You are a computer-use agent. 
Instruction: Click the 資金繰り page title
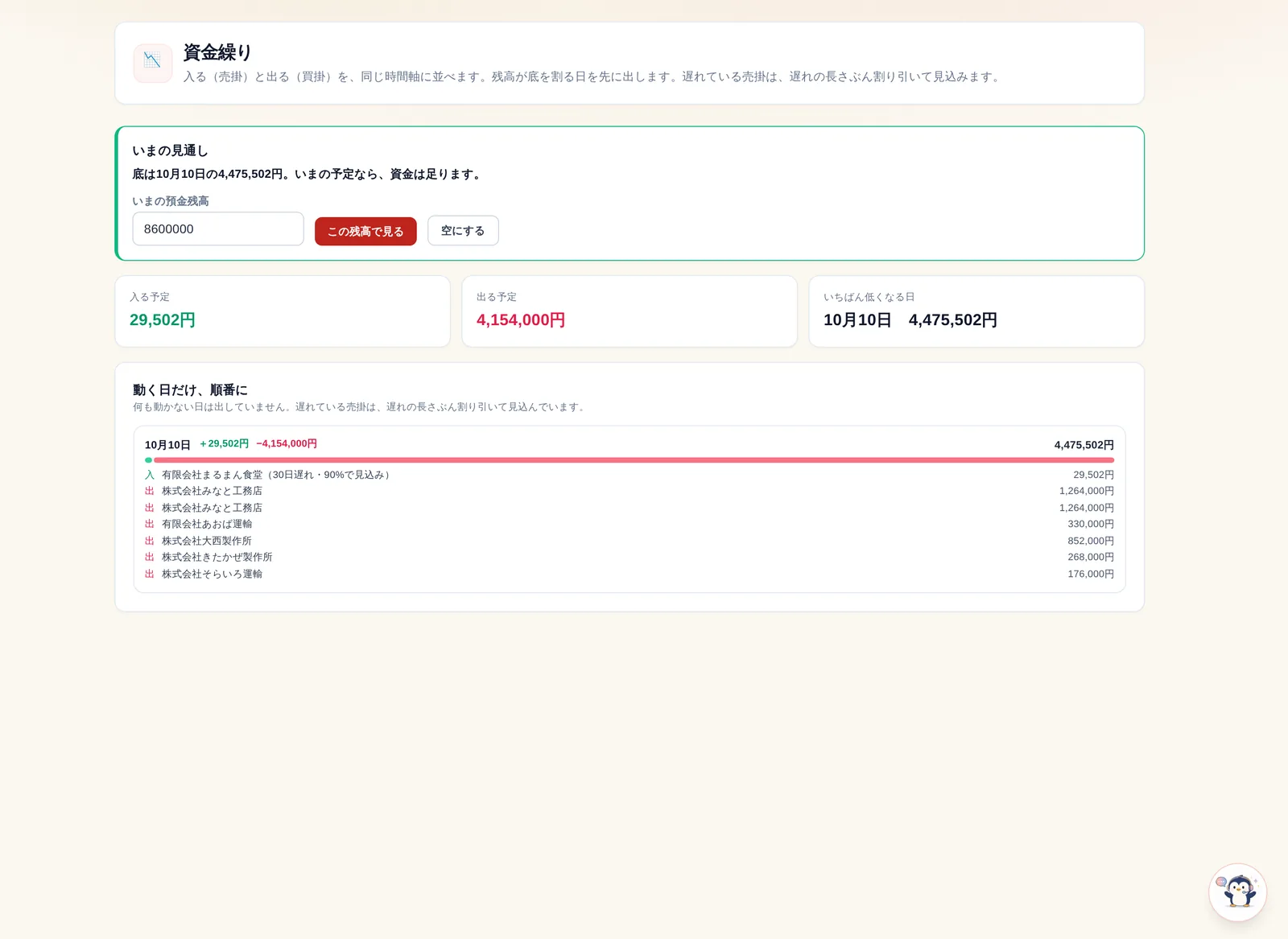[x=217, y=52]
